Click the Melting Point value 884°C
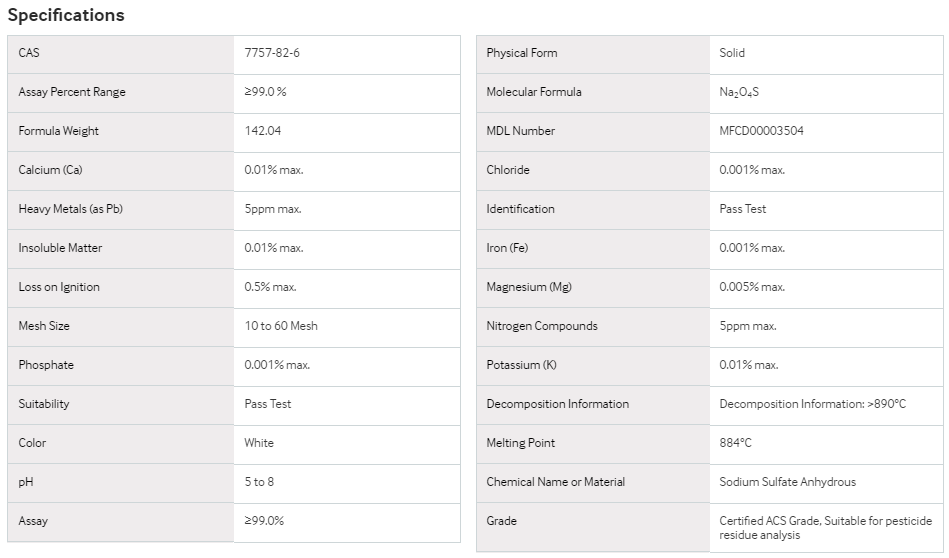The width and height of the screenshot is (949, 558). [x=735, y=443]
